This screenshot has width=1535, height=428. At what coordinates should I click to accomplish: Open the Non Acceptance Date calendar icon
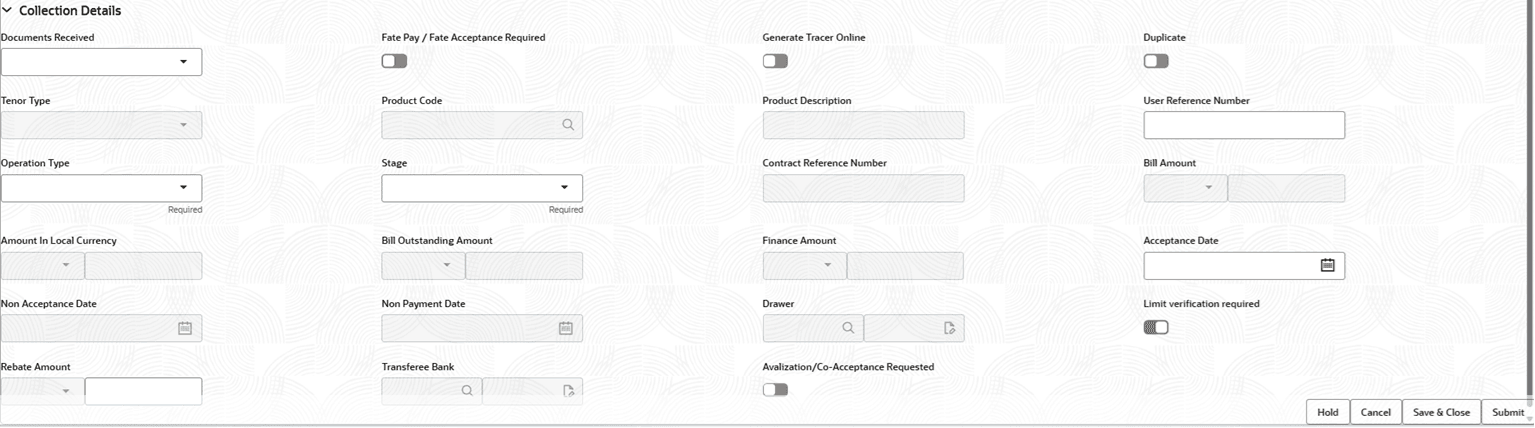click(x=185, y=328)
